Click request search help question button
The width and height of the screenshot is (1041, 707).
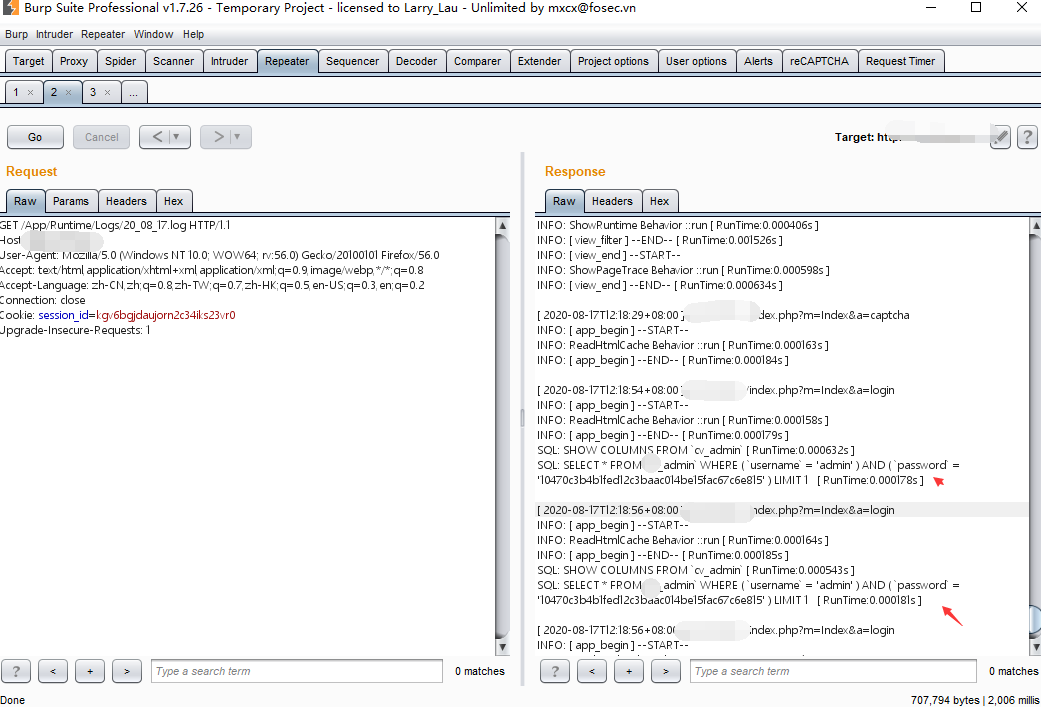16,671
